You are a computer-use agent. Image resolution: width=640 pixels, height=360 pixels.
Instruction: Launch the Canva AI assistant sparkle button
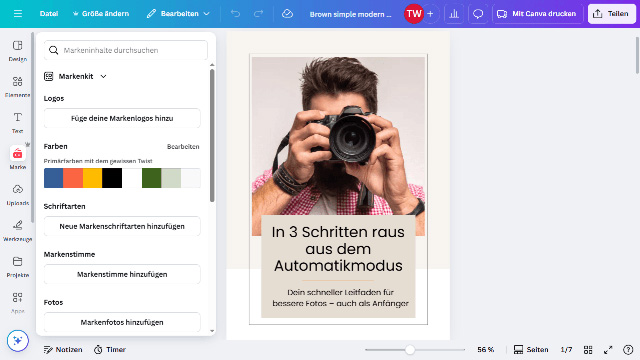pos(18,340)
